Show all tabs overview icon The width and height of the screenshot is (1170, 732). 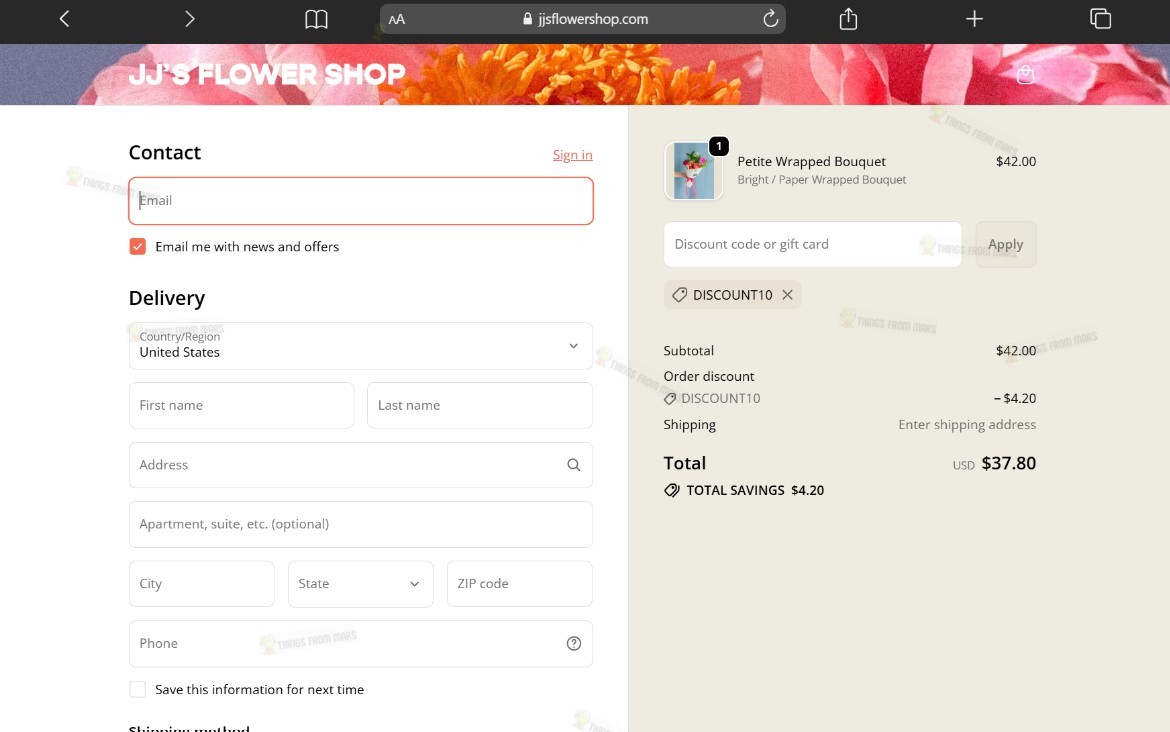1101,19
